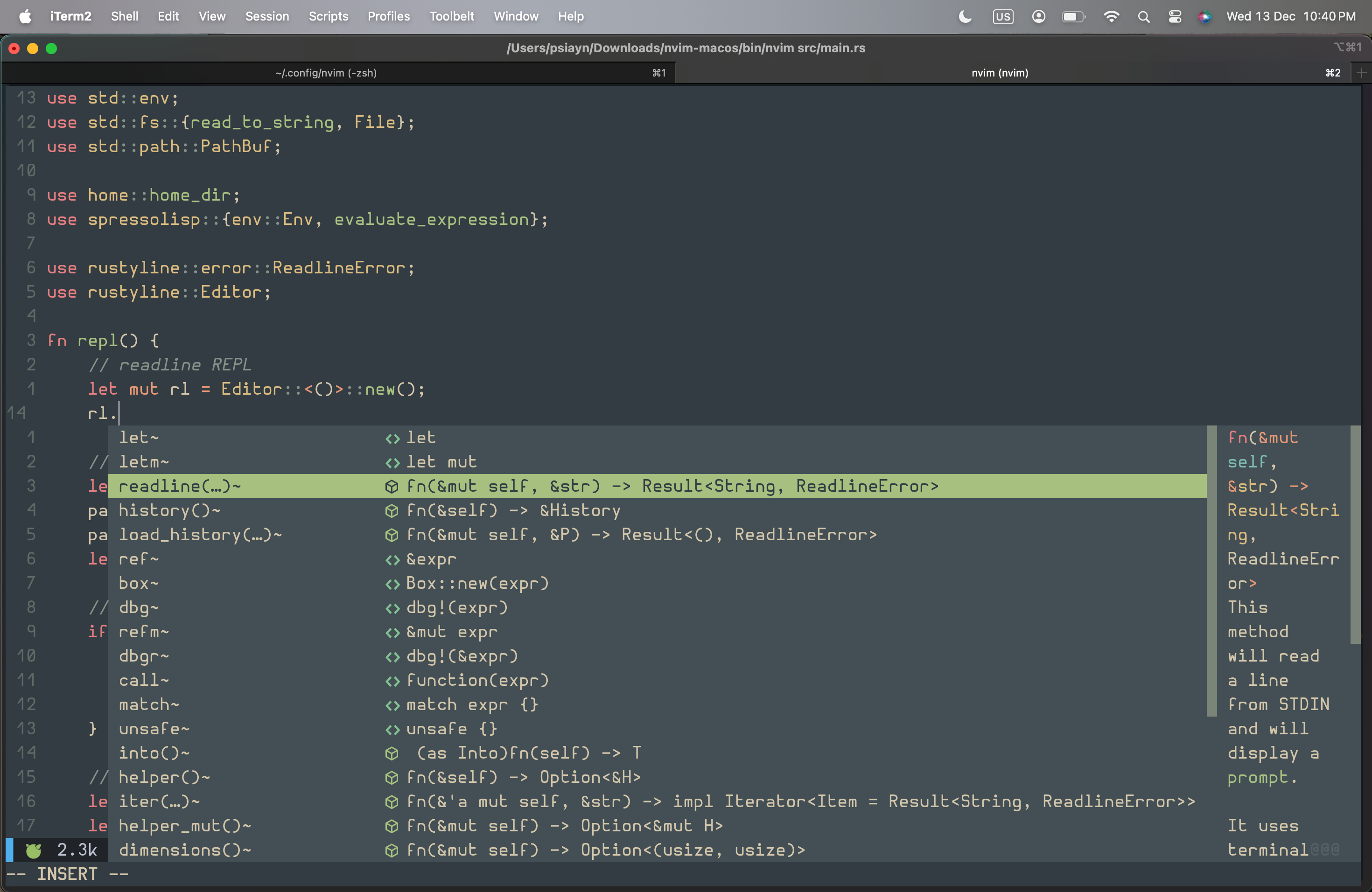This screenshot has width=1372, height=892.
Task: Open the Window menu
Action: pos(515,16)
